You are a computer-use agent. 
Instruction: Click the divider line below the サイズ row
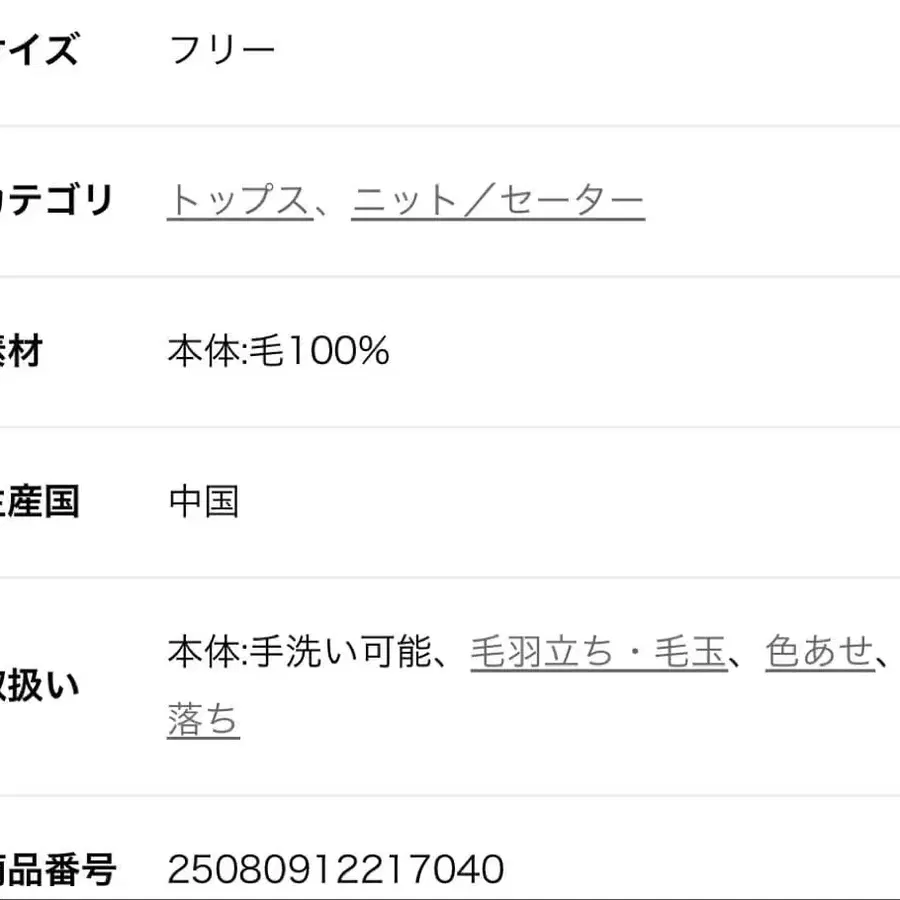450,126
